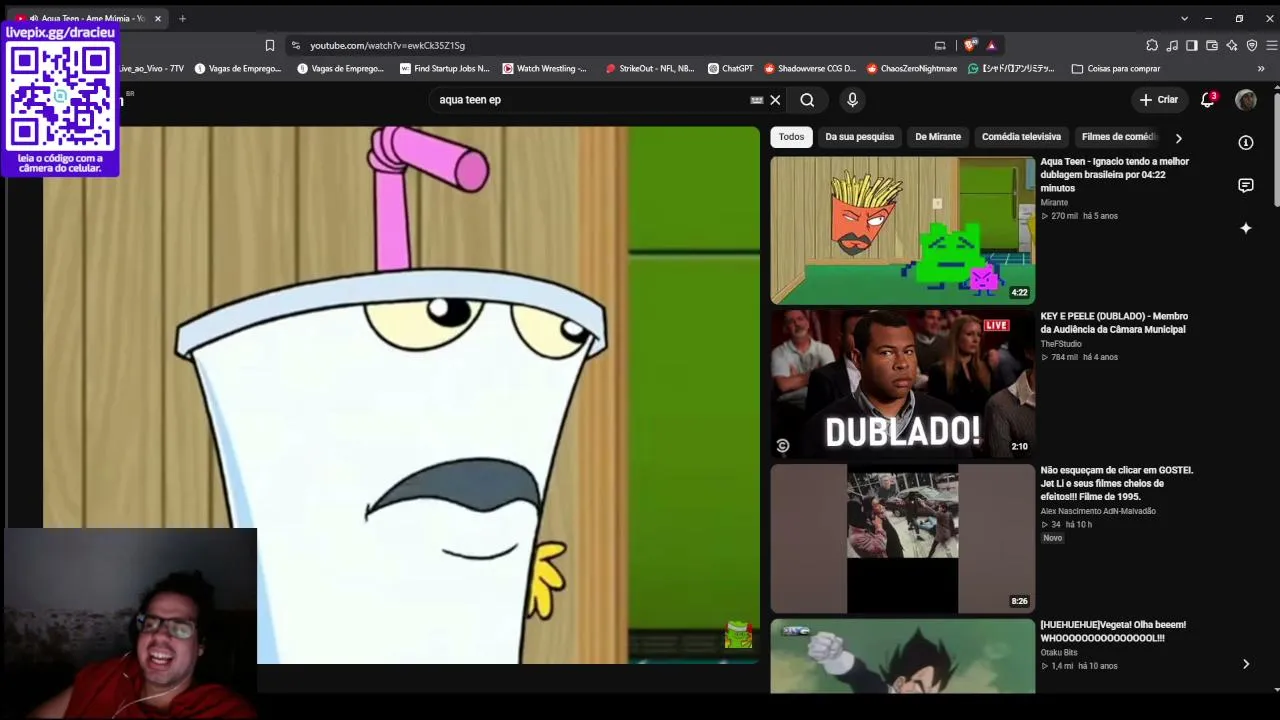Open site information icon in address bar

pyautogui.click(x=295, y=45)
